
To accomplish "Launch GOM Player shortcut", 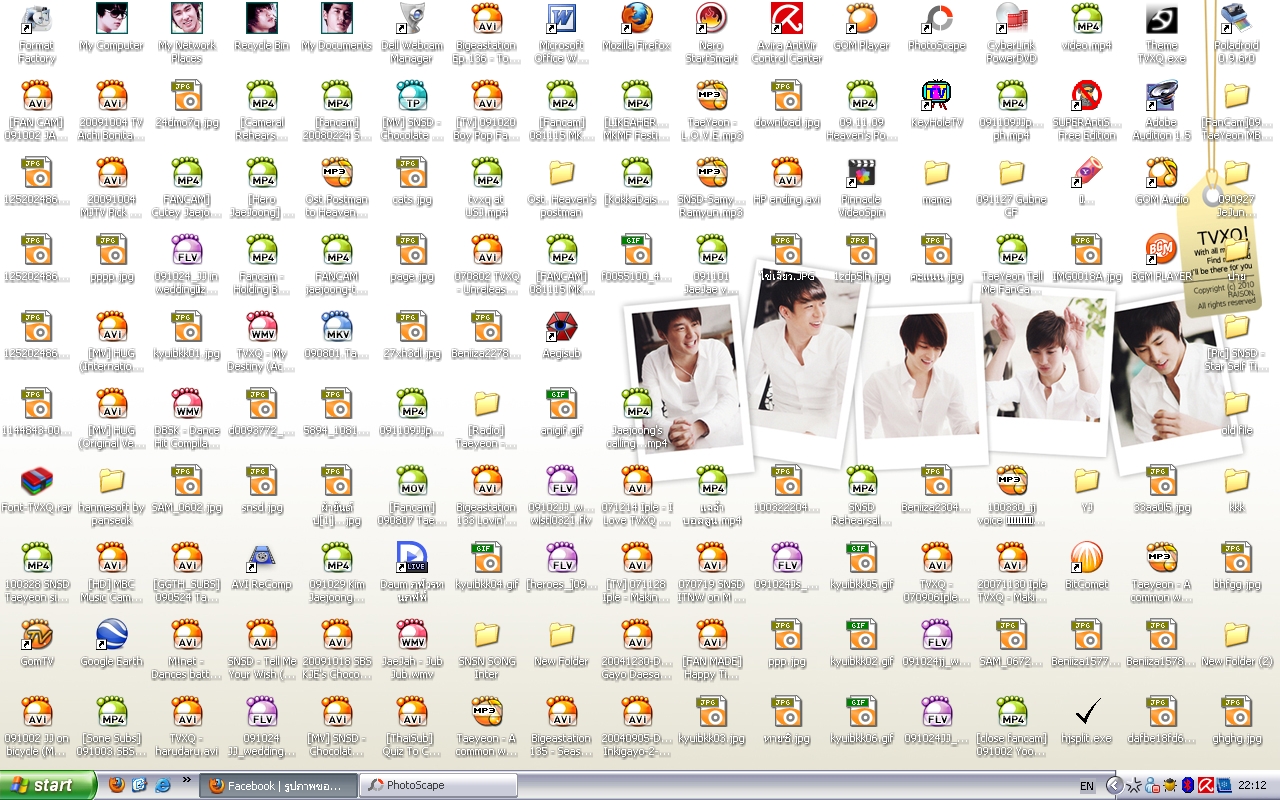I will [x=862, y=18].
